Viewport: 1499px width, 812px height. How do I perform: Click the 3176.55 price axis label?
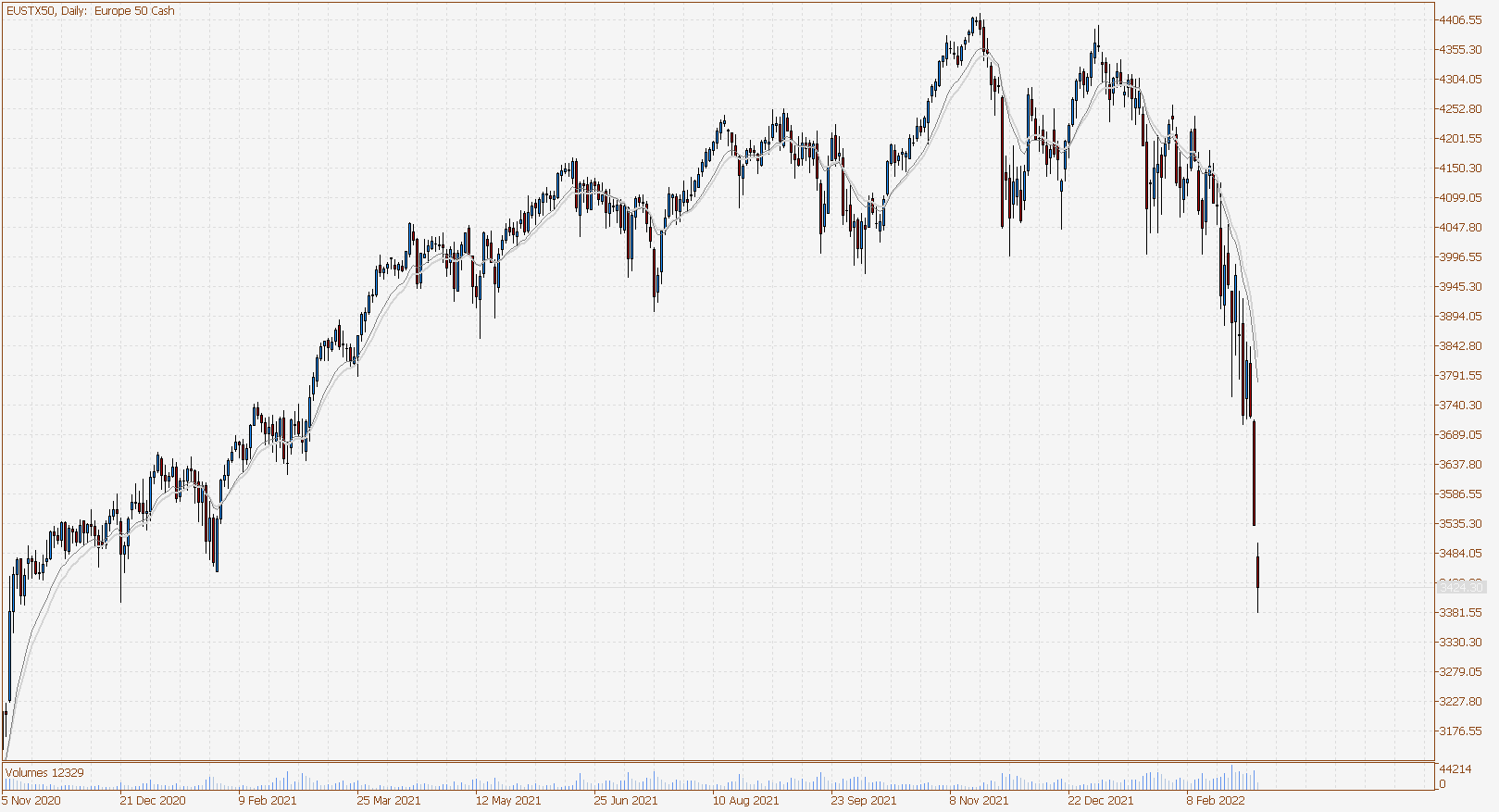click(x=1460, y=731)
